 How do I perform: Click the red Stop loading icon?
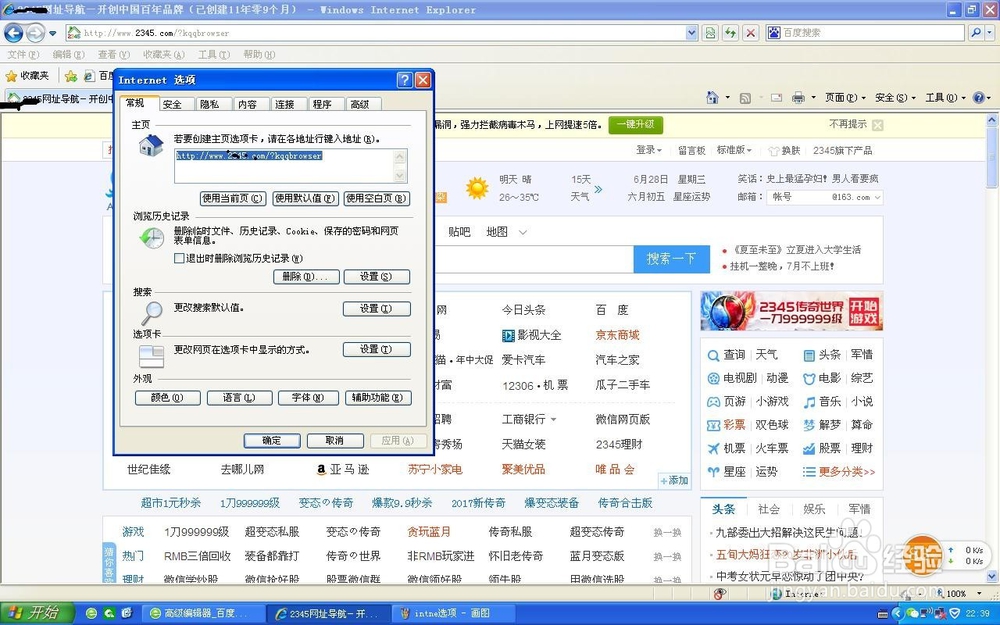click(751, 33)
